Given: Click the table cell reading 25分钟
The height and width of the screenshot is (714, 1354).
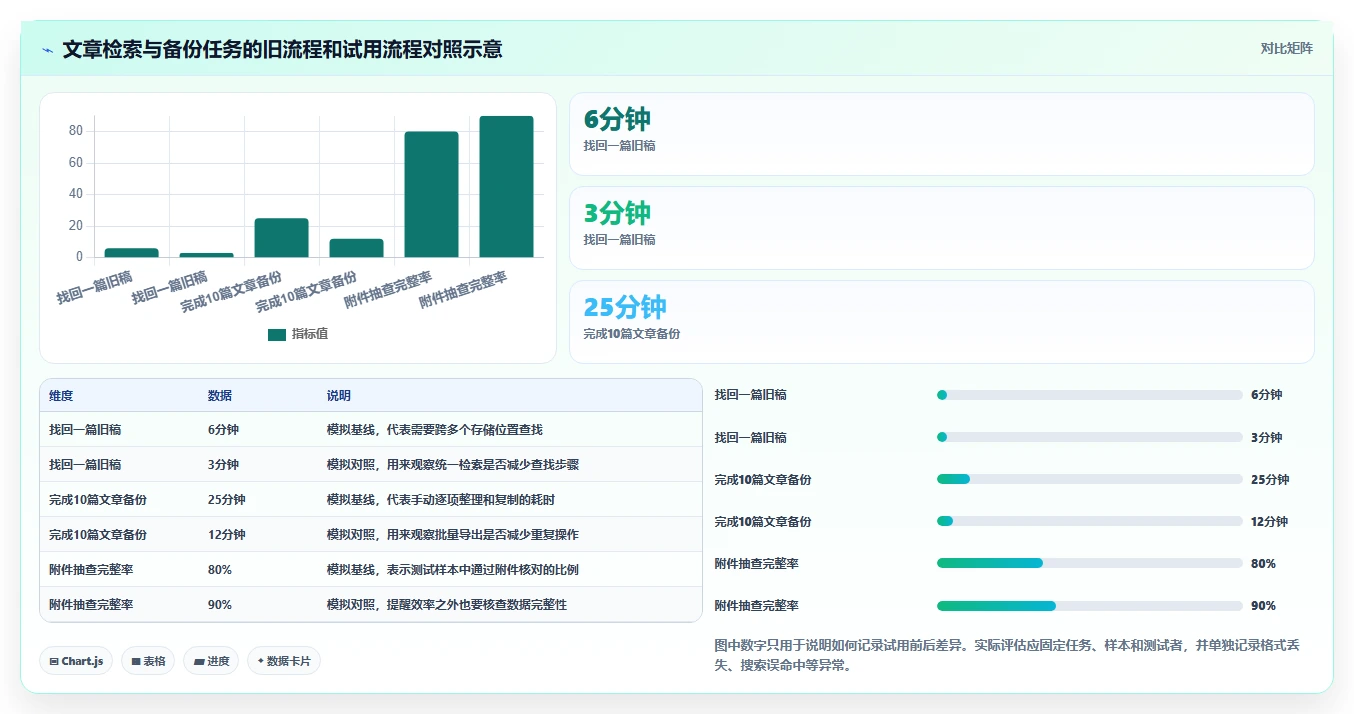Looking at the screenshot, I should pyautogui.click(x=226, y=500).
